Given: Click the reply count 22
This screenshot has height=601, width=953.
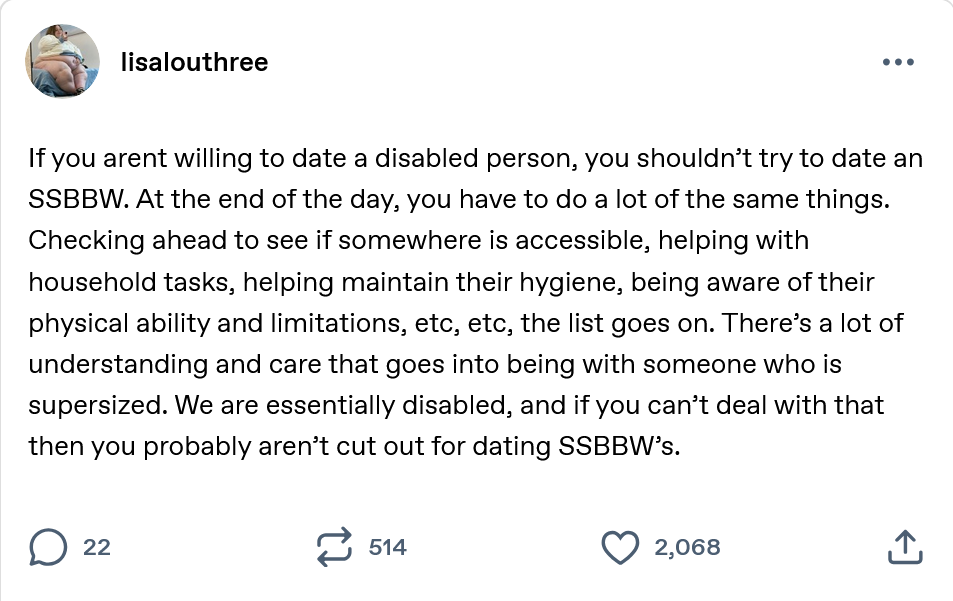Looking at the screenshot, I should [97, 547].
